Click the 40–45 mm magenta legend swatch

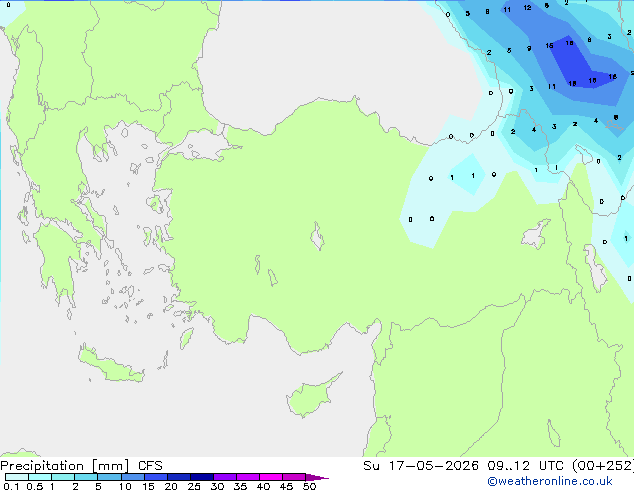pyautogui.click(x=271, y=477)
